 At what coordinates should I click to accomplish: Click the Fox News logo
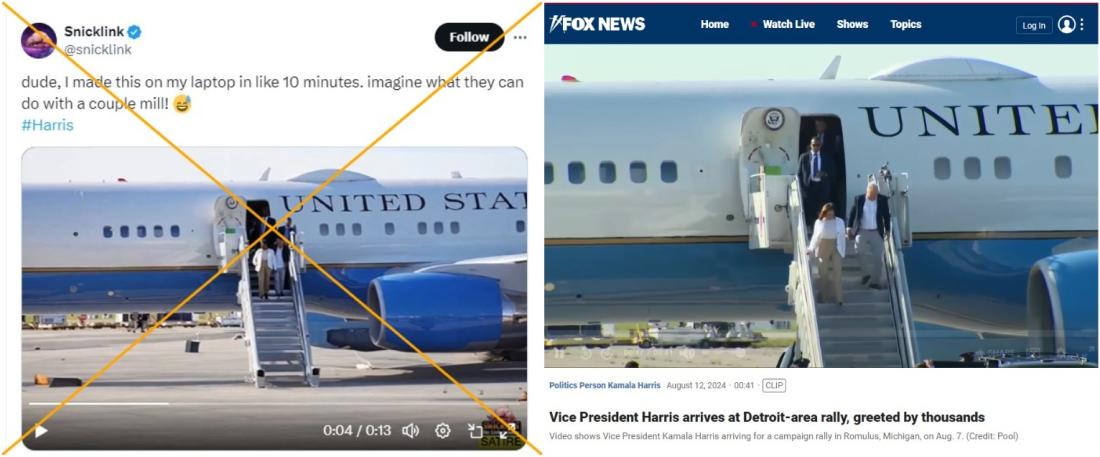pos(598,24)
